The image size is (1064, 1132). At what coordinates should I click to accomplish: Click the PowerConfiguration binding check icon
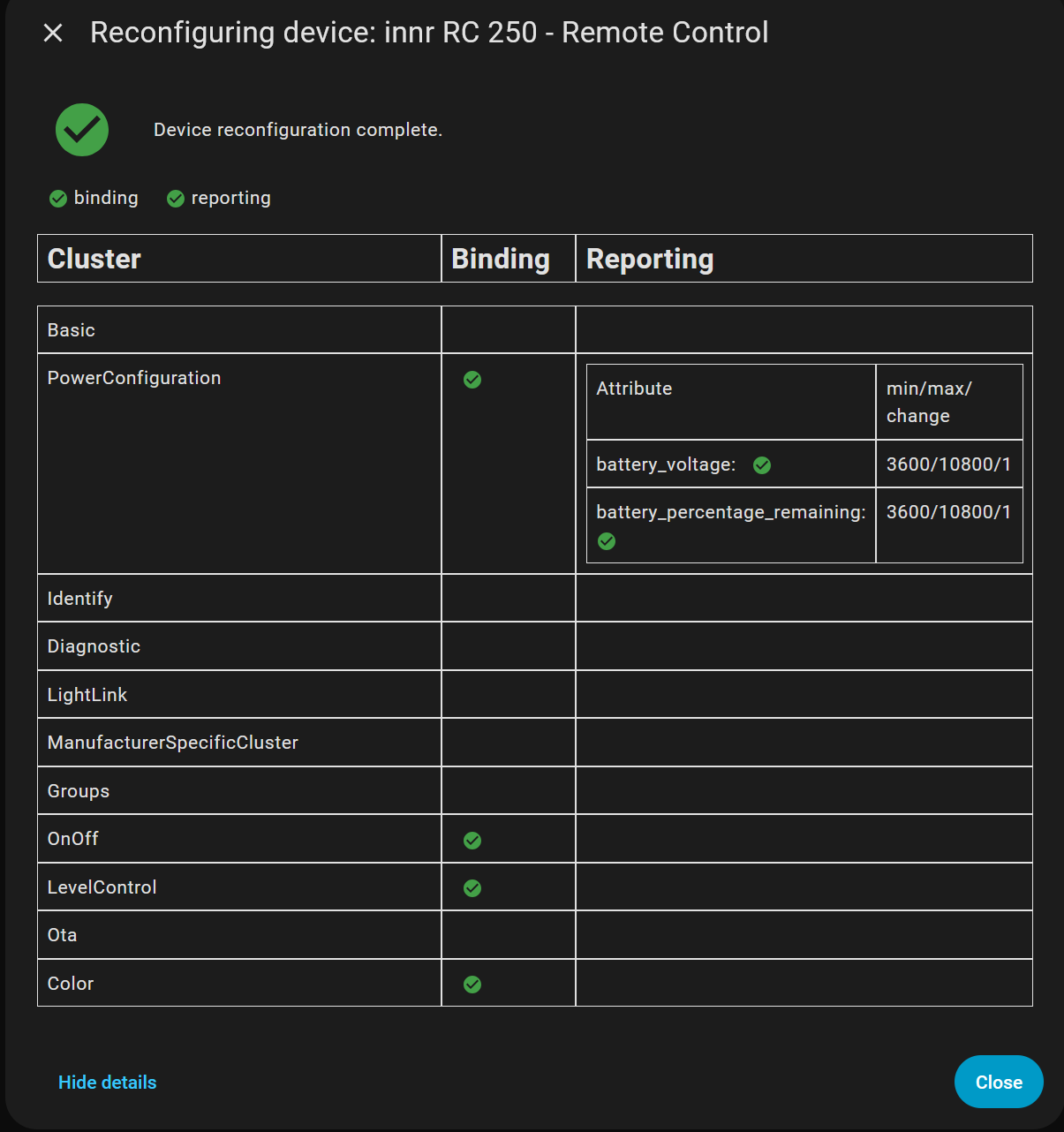(472, 380)
